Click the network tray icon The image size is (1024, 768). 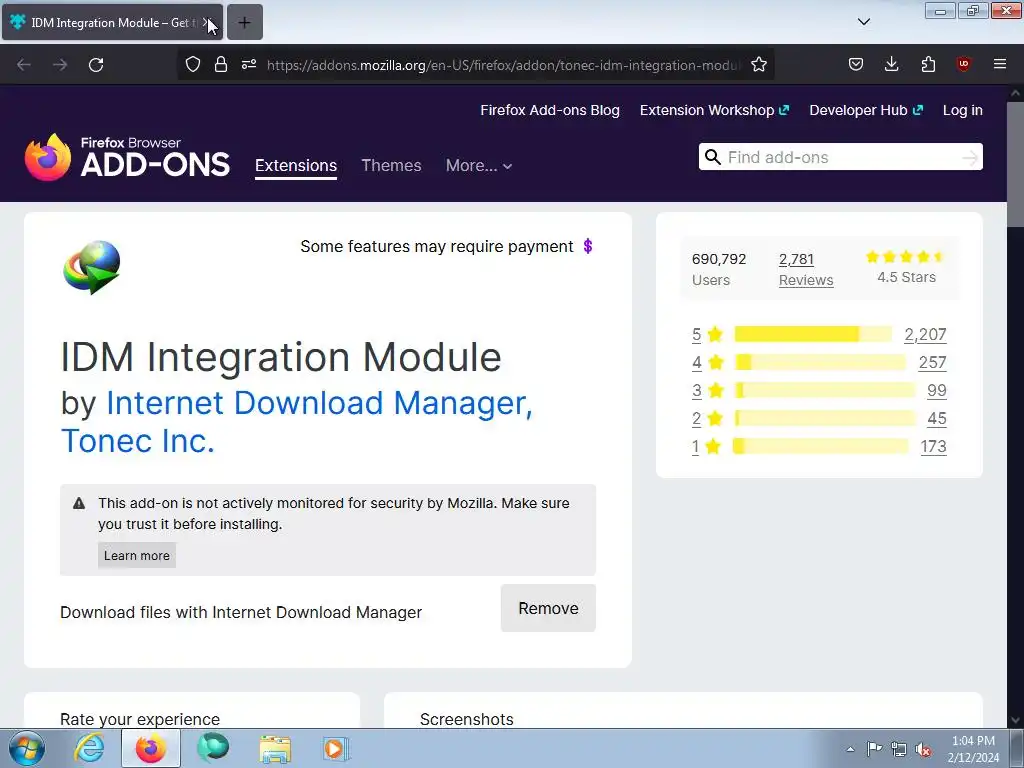pyautogui.click(x=899, y=750)
